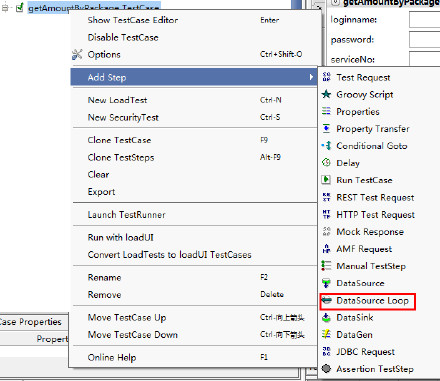This screenshot has height=381, width=440.
Task: Click the REST Test Request icon
Action: coord(326,197)
